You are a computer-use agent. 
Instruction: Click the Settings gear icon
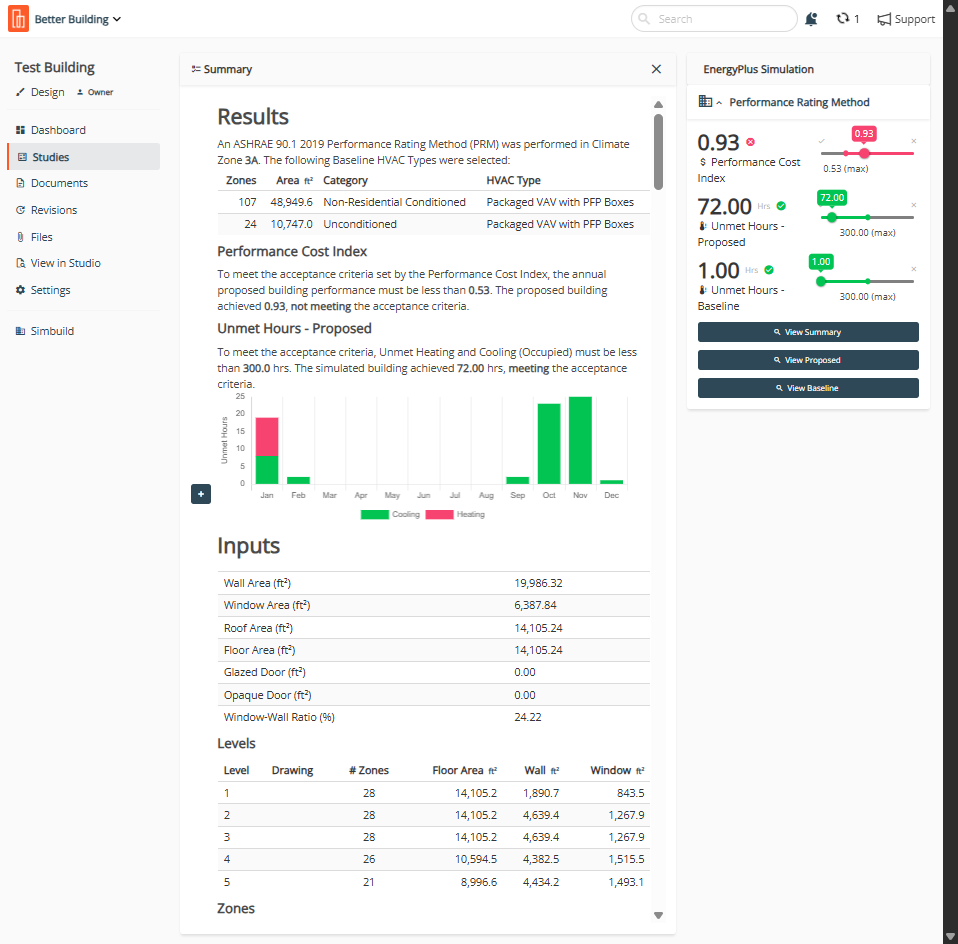20,290
